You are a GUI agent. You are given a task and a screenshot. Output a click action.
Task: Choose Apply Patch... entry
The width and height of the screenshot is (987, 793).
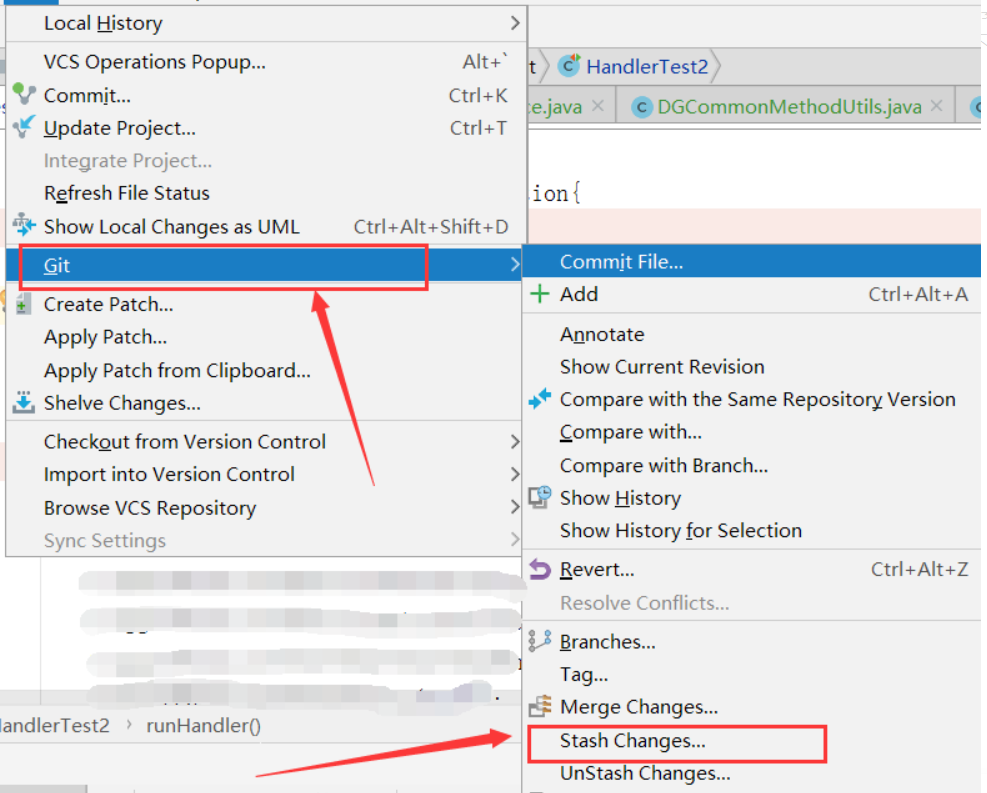point(266,337)
